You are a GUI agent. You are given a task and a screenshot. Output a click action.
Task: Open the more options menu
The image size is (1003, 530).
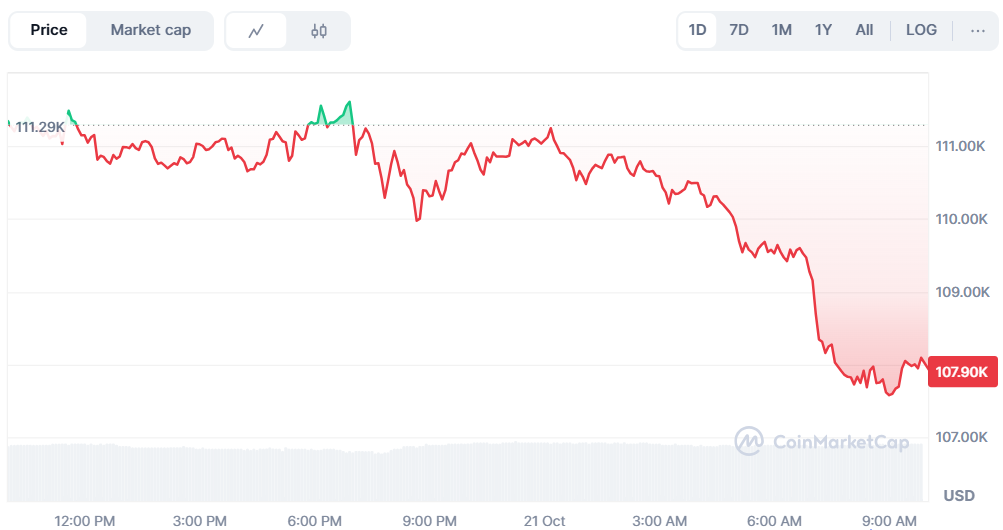[x=977, y=30]
